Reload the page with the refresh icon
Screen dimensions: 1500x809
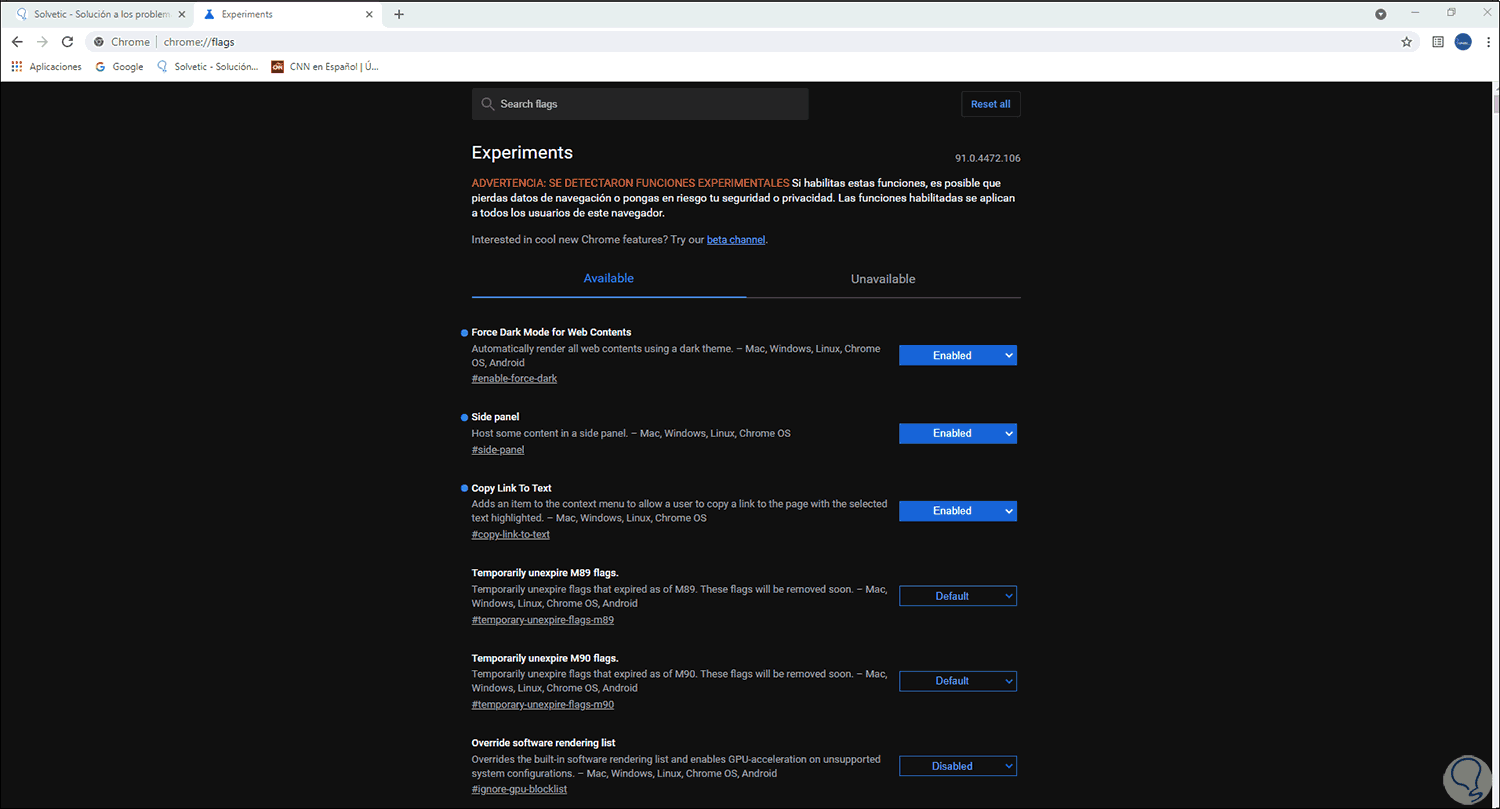tap(67, 42)
